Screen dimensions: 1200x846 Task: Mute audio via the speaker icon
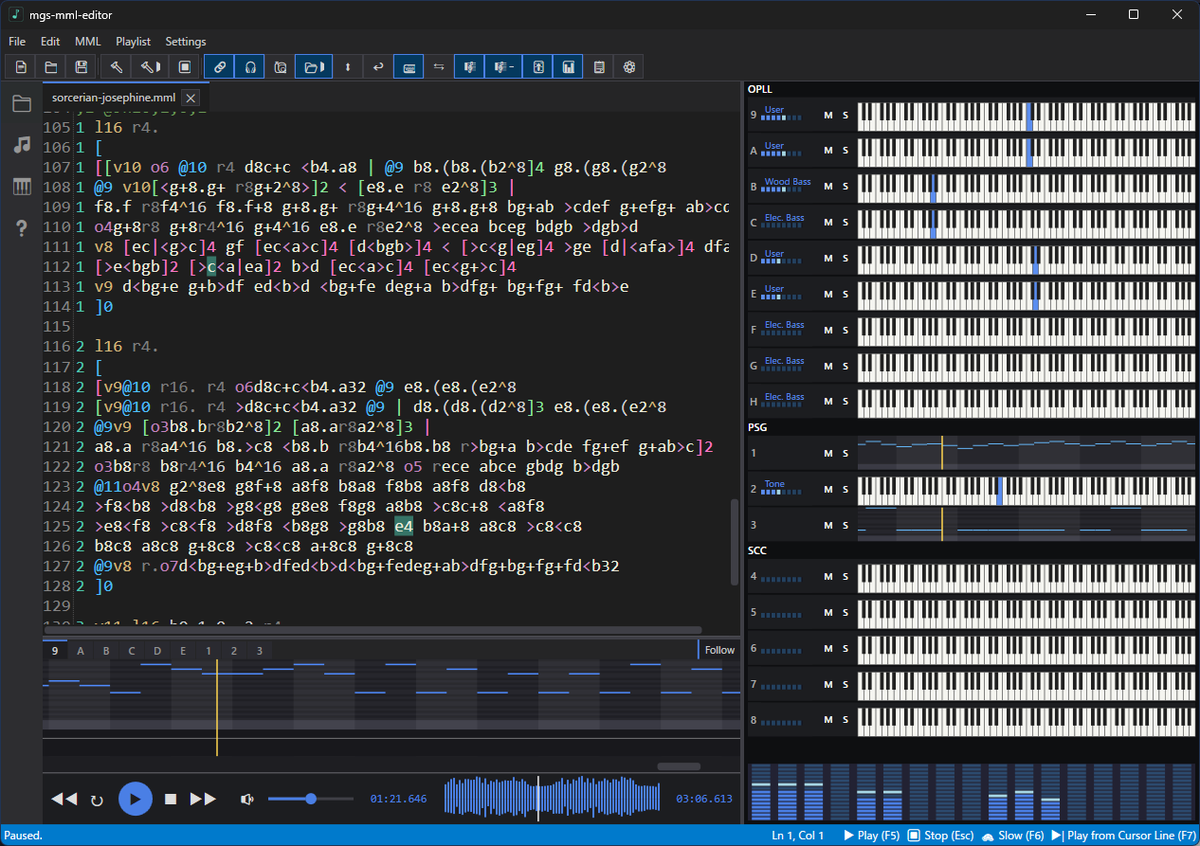point(247,799)
